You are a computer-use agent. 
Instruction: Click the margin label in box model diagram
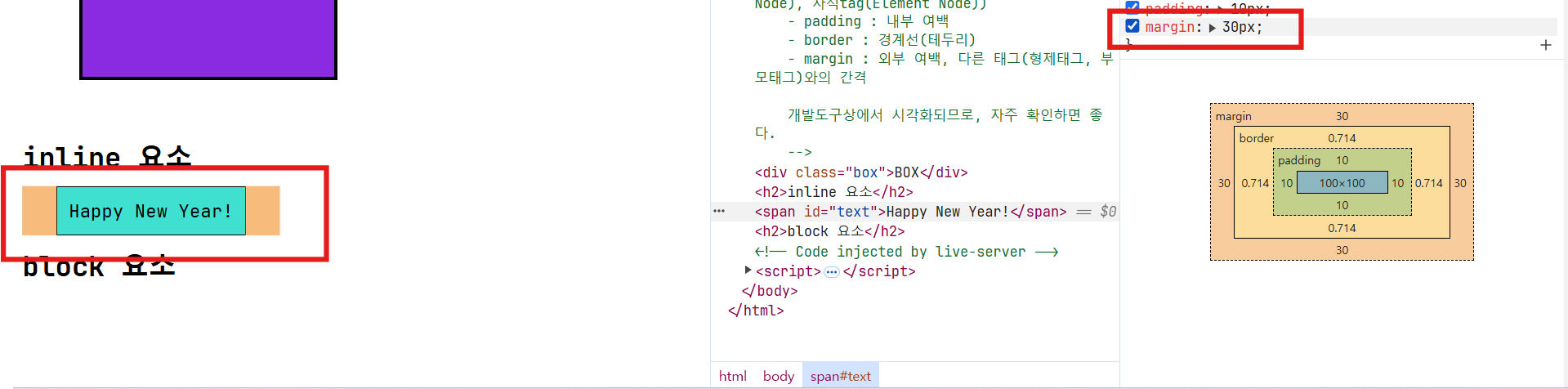tap(1233, 116)
